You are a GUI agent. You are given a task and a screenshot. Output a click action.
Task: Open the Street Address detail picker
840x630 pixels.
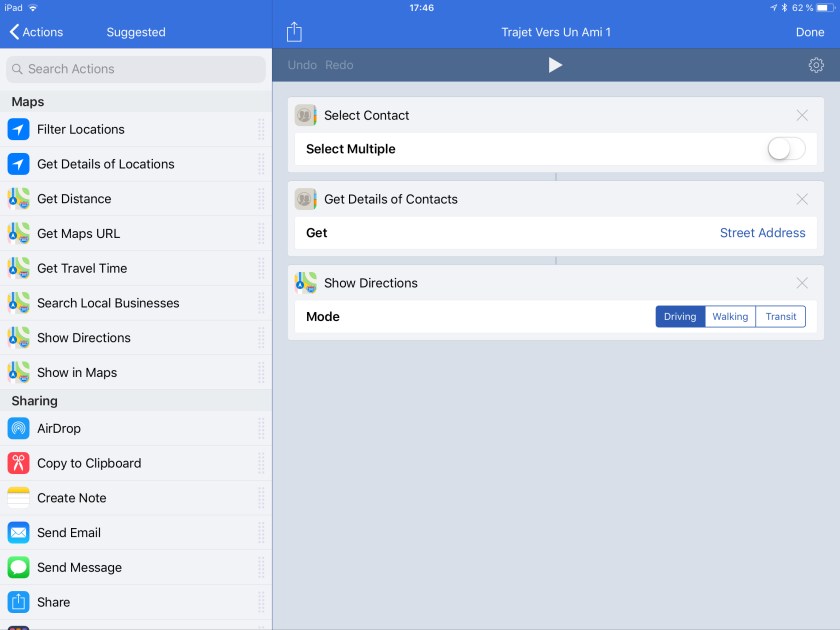(762, 233)
